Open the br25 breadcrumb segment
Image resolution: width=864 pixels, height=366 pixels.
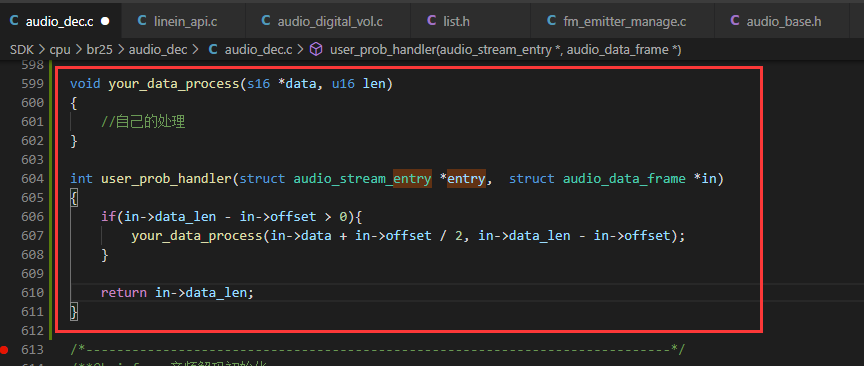[99, 50]
